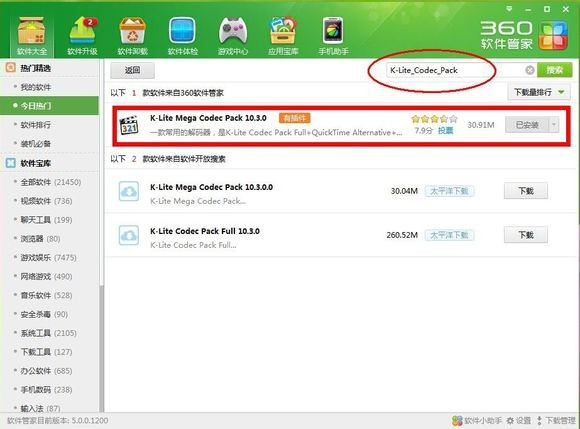
Task: Open 软件升级 with the update badge
Action: [82, 36]
